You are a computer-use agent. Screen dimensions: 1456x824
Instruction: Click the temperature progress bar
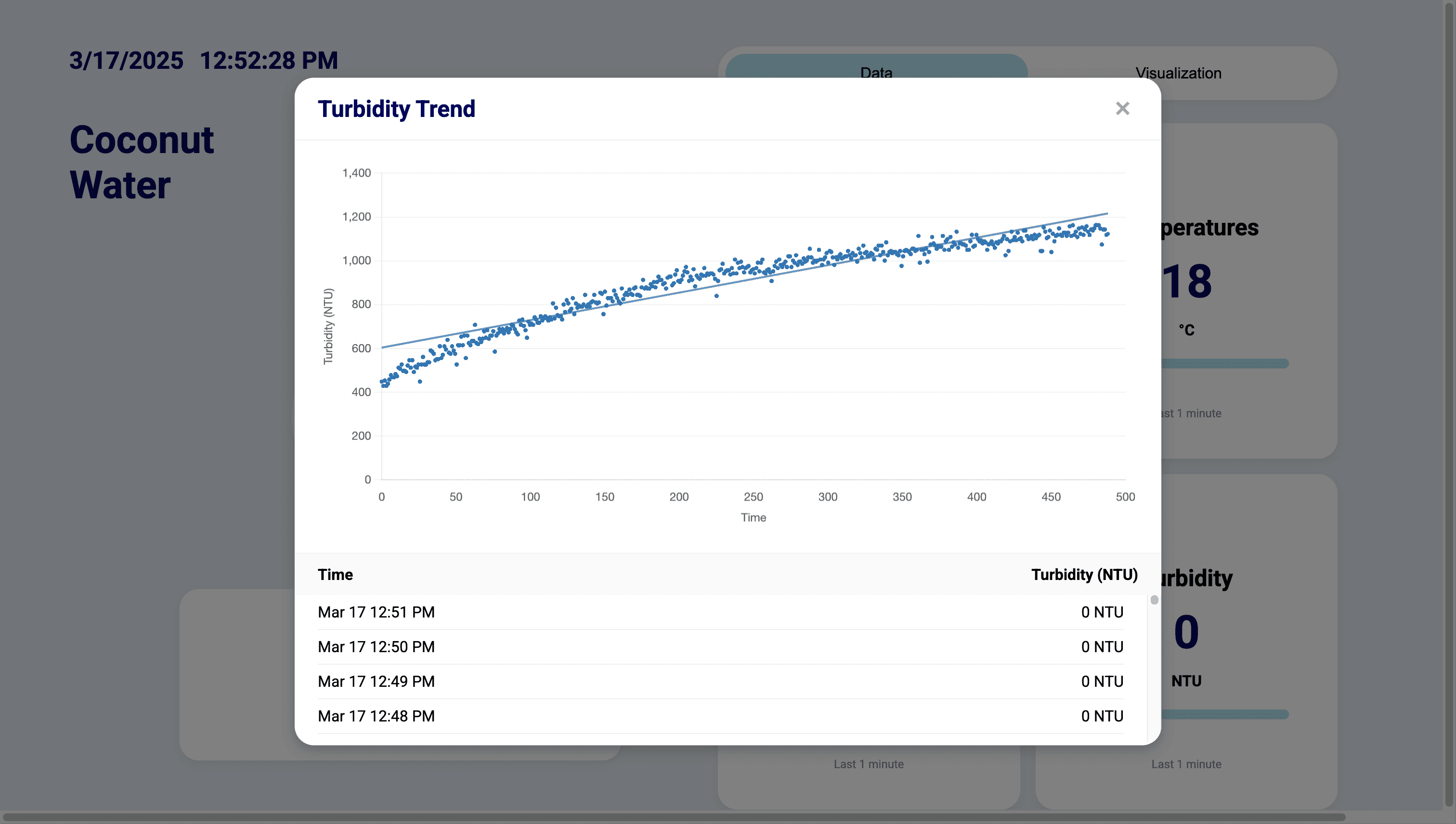(1225, 363)
